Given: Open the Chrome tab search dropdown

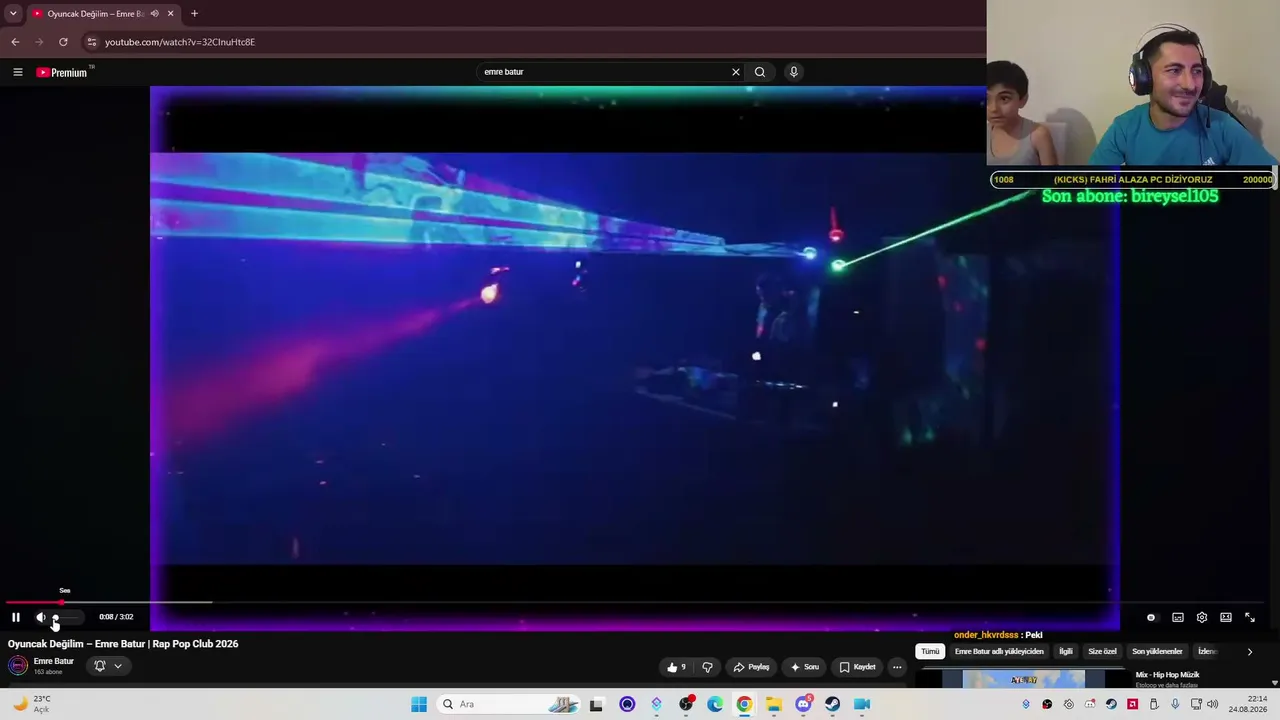Looking at the screenshot, I should (x=13, y=13).
